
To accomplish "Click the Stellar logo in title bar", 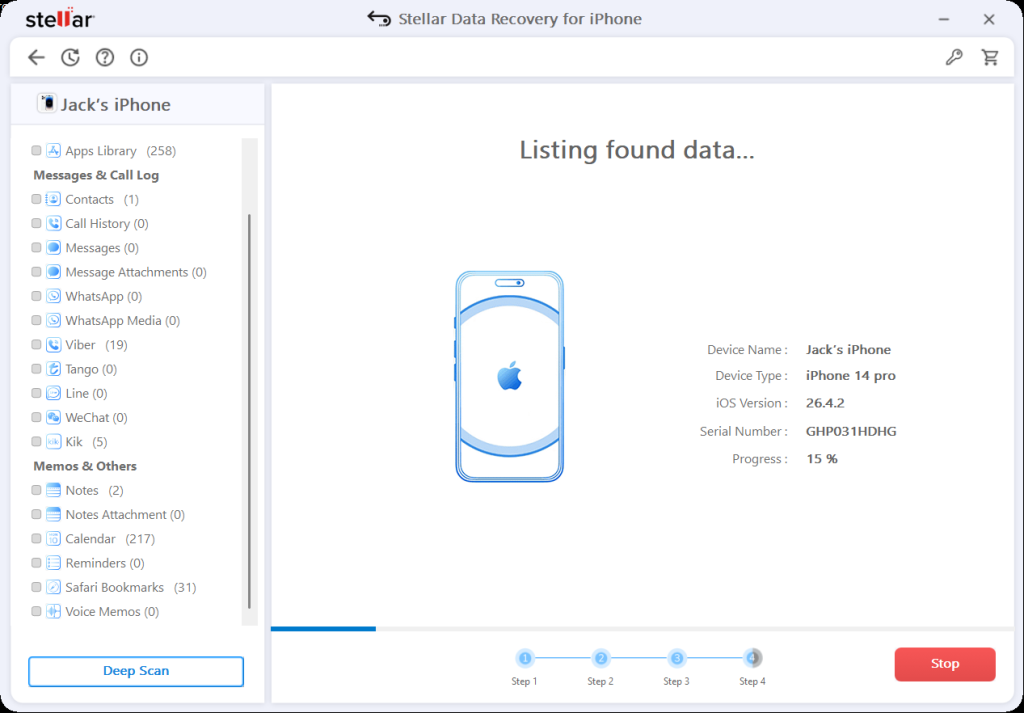I will [60, 19].
